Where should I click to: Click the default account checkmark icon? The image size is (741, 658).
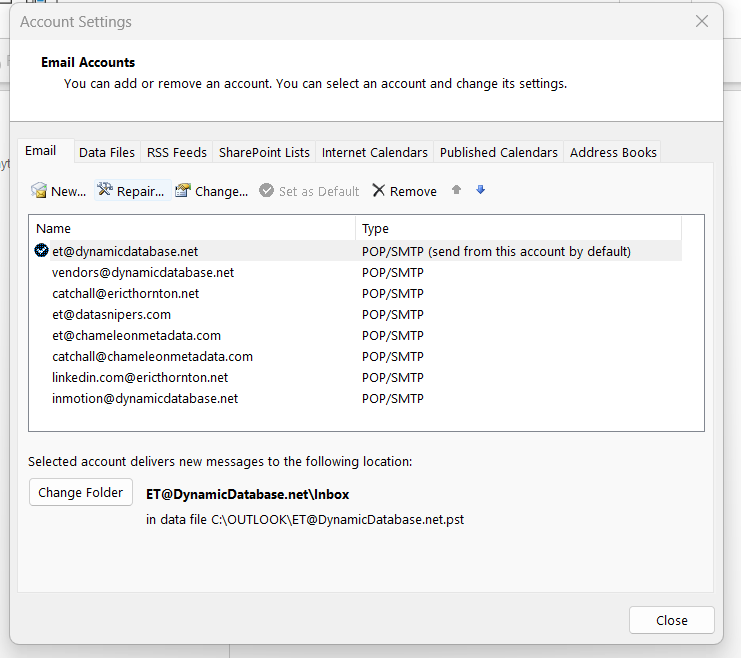click(42, 251)
